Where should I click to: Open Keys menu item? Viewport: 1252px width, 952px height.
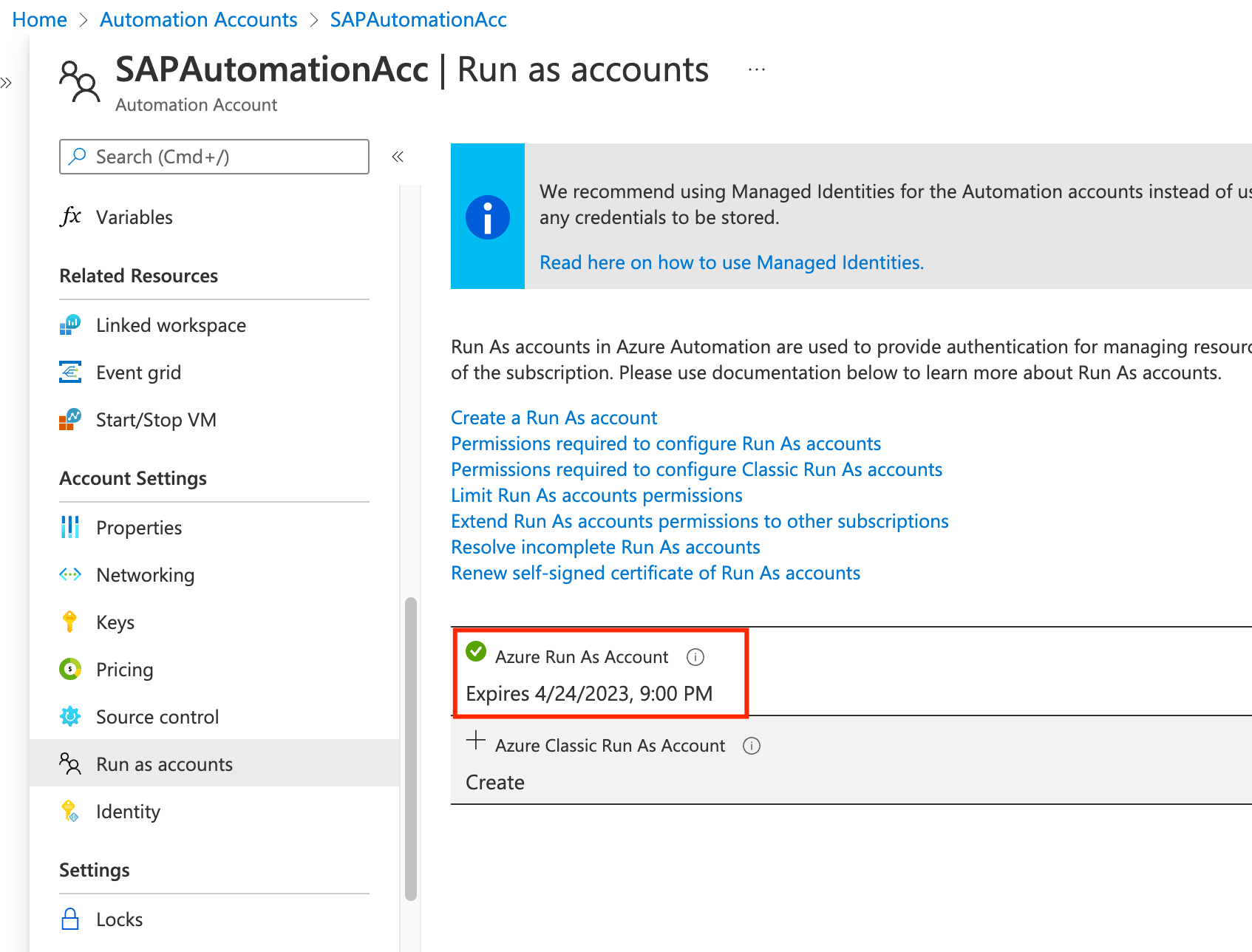(214, 622)
